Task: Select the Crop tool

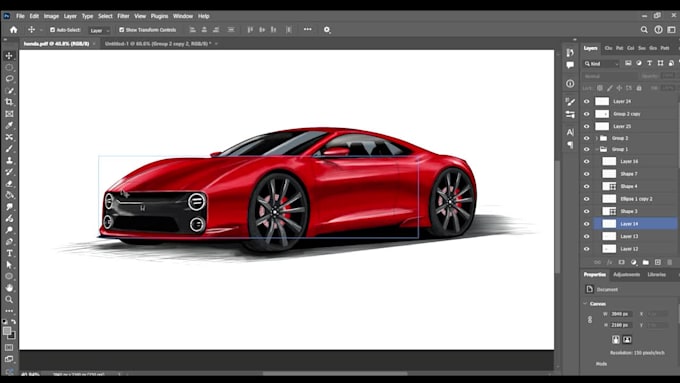Action: coord(9,102)
